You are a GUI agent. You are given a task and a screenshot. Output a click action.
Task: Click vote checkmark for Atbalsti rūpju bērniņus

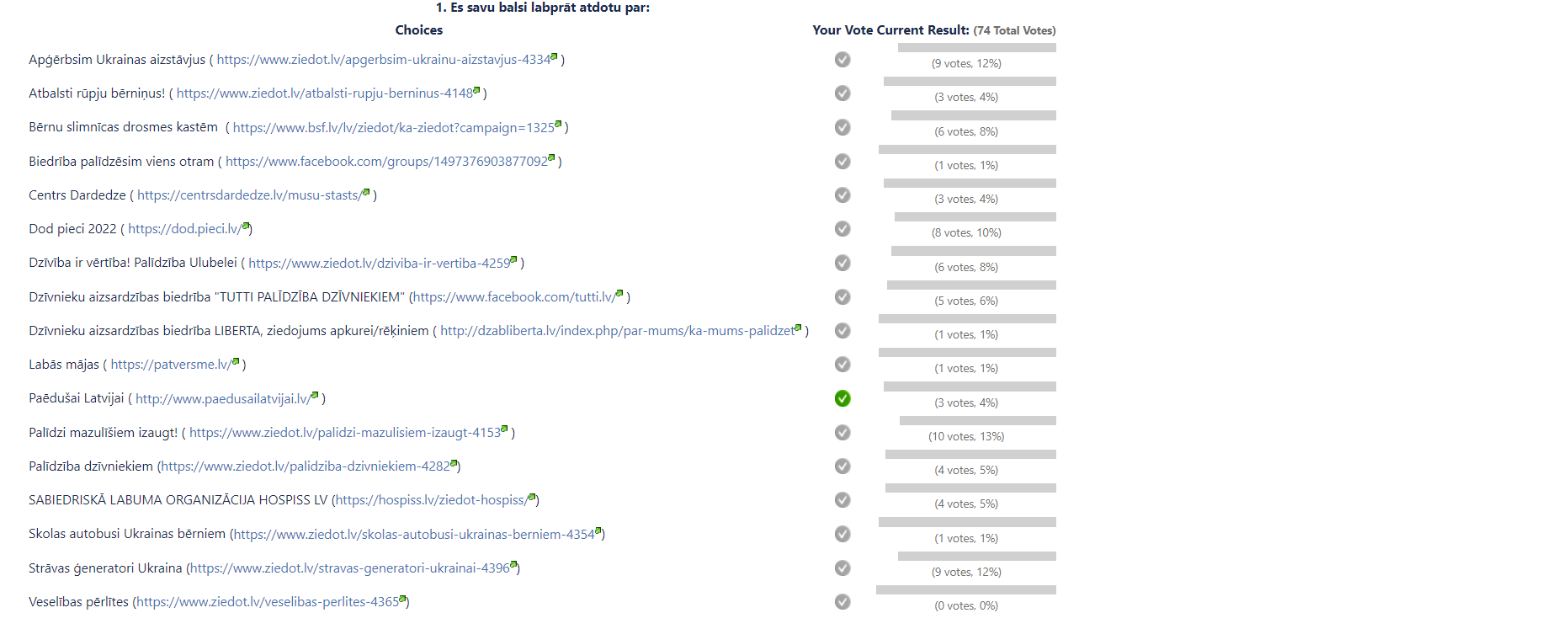(842, 93)
